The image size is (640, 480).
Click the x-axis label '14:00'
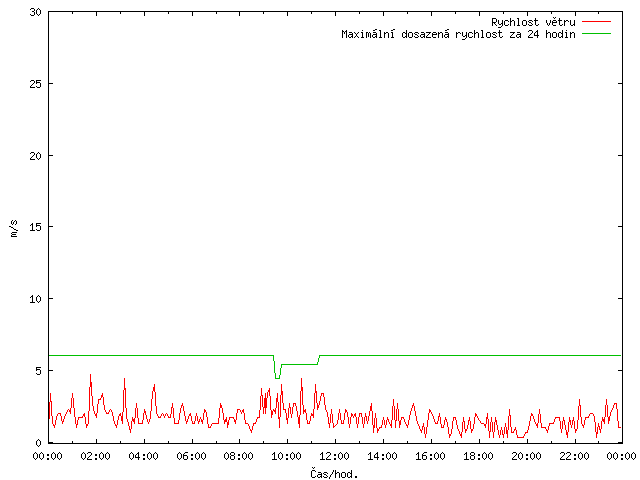tap(383, 456)
